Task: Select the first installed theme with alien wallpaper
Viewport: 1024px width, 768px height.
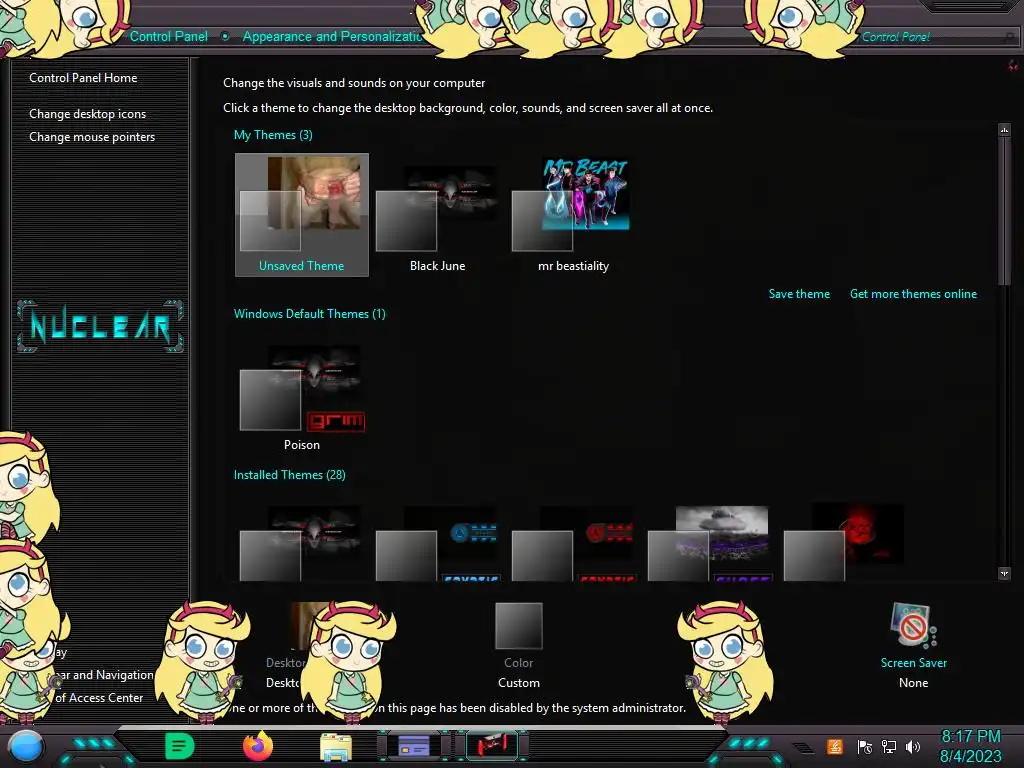Action: tap(302, 542)
